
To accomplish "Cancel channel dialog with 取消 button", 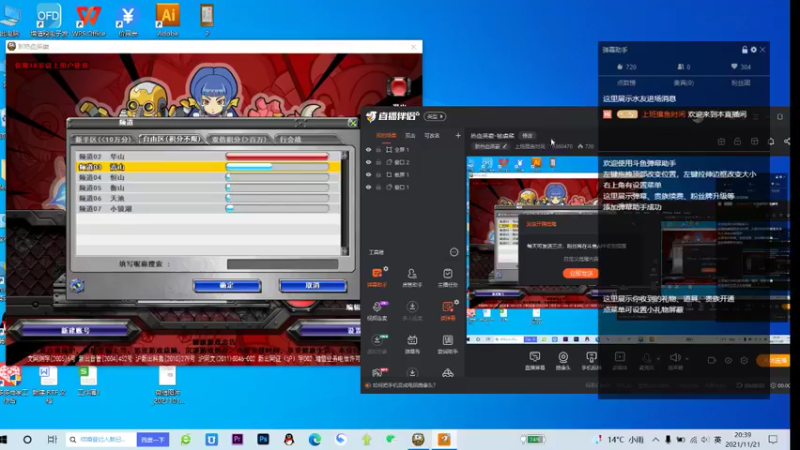I will pos(313,286).
